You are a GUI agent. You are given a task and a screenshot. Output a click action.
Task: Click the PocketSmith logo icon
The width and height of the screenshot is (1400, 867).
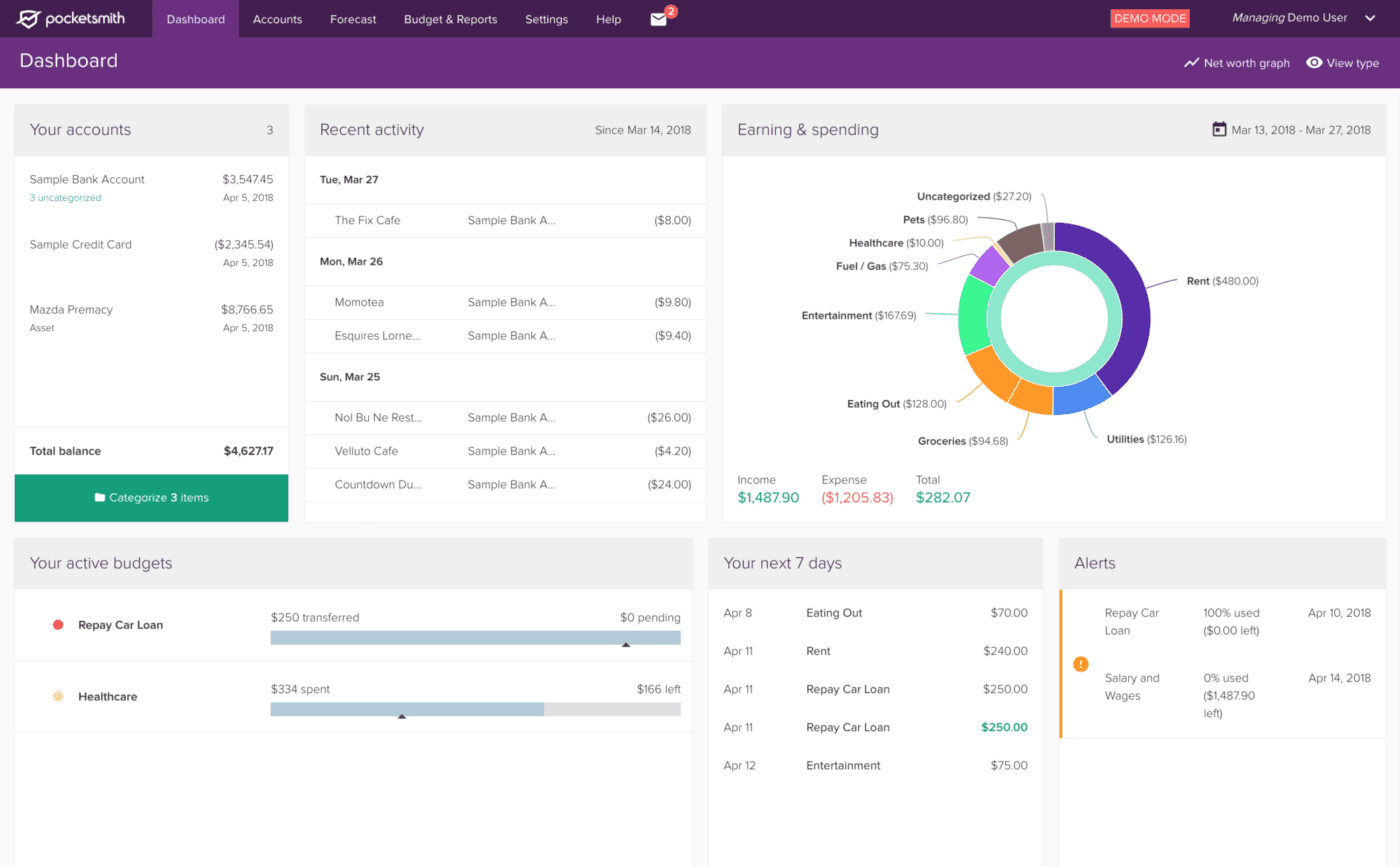coord(29,19)
